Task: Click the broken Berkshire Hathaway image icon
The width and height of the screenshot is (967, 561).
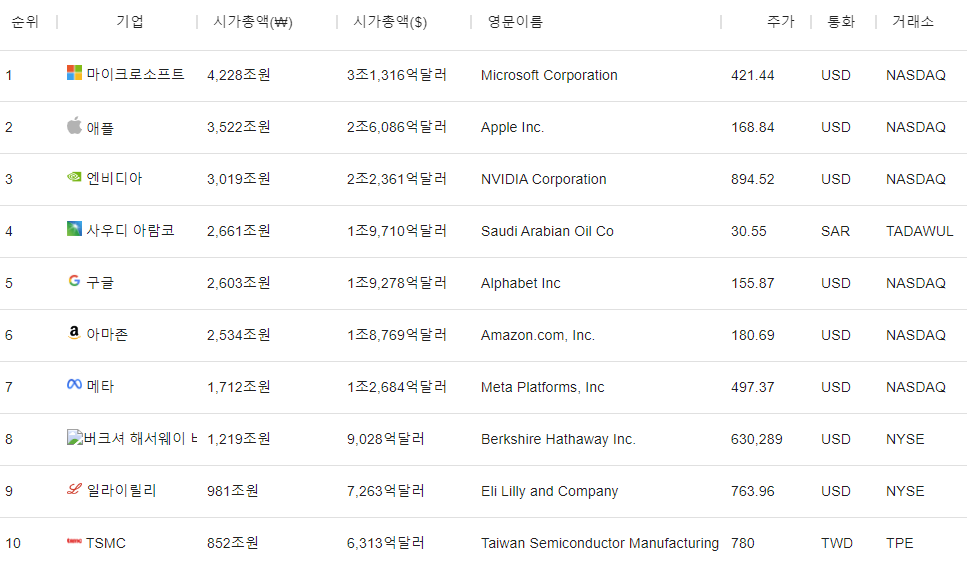Action: (x=75, y=437)
